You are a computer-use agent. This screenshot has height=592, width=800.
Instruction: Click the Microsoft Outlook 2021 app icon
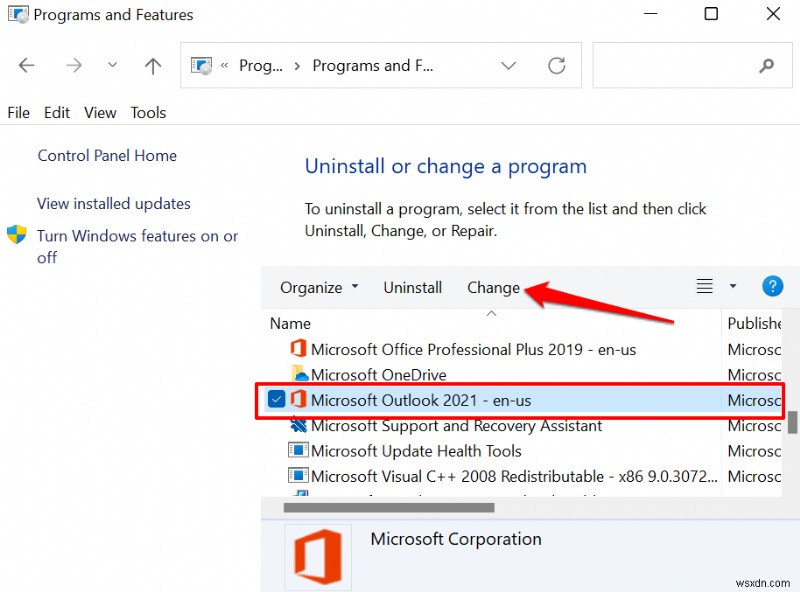click(298, 400)
